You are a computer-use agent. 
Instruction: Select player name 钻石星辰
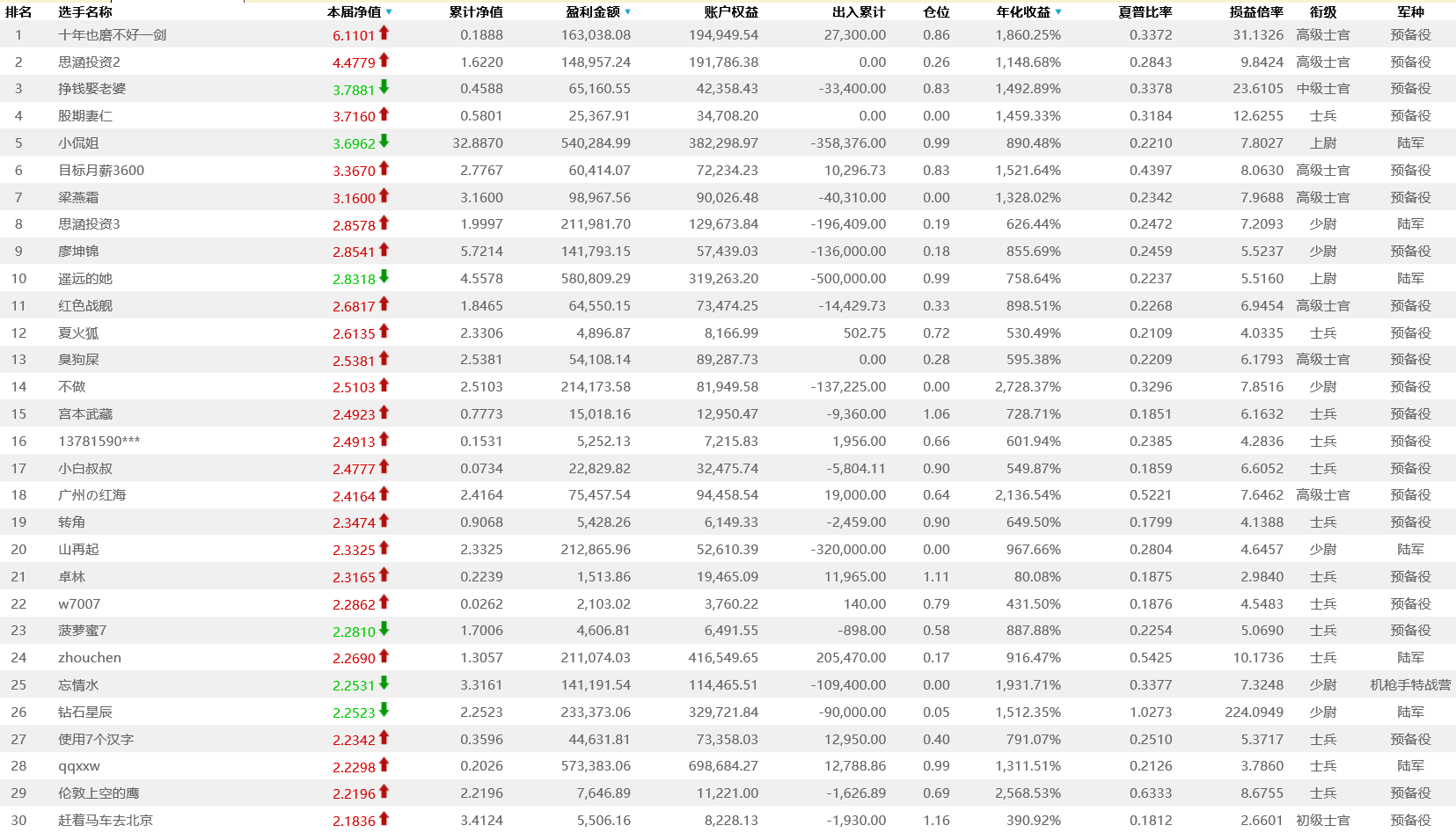85,712
